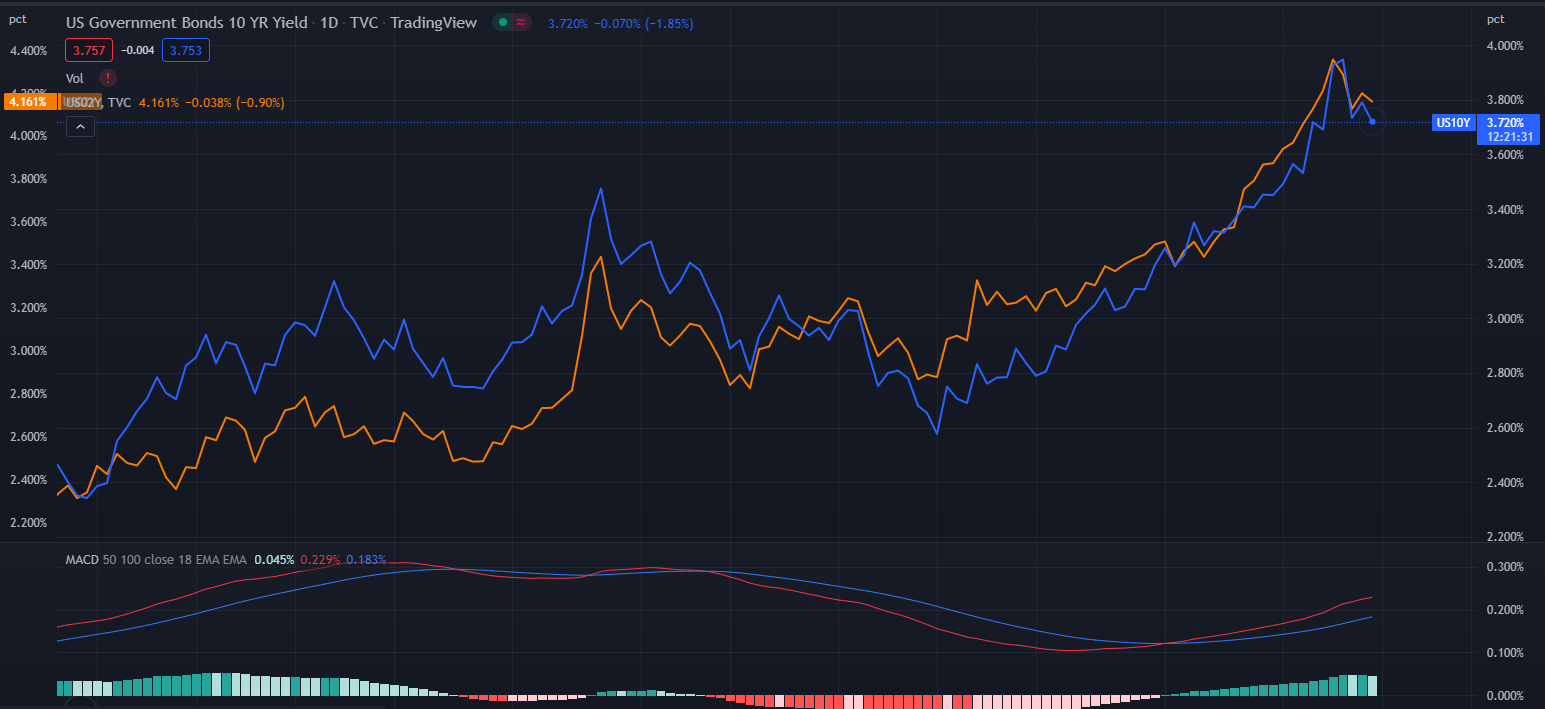Collapse the indicator legend with the chevron button
The image size is (1545, 709).
pyautogui.click(x=80, y=126)
